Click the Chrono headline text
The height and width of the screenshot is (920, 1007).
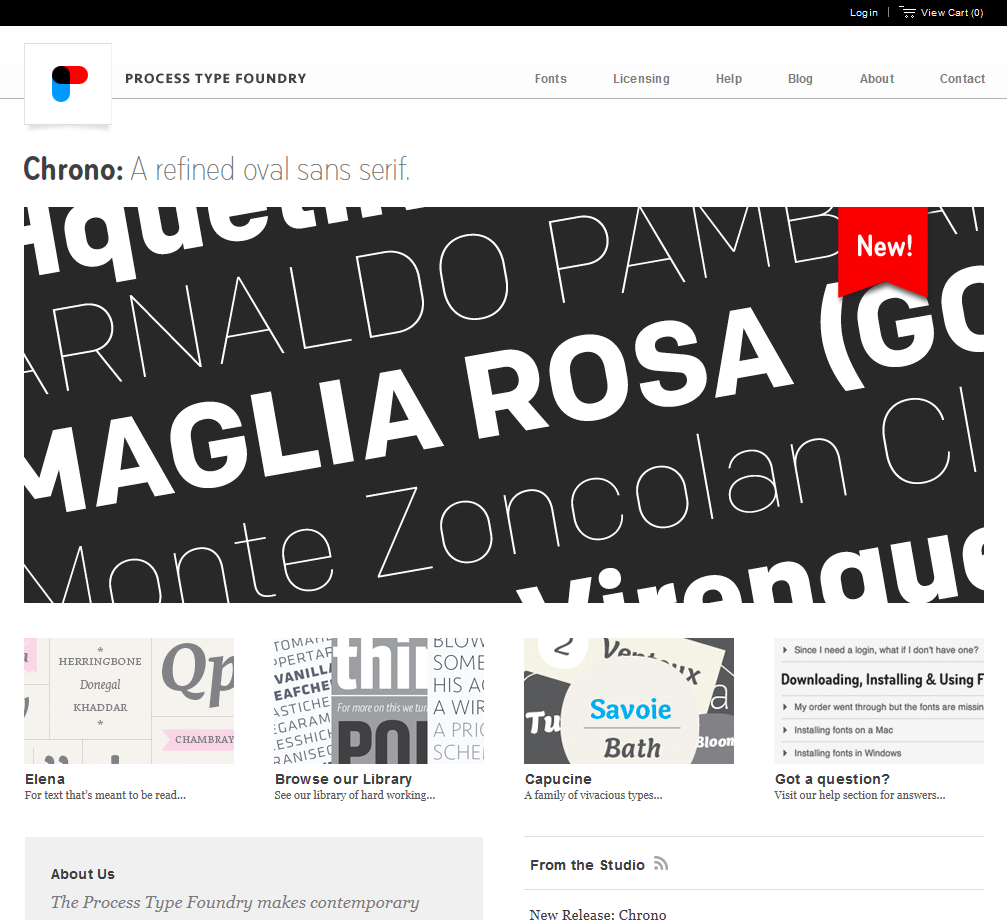[x=216, y=169]
